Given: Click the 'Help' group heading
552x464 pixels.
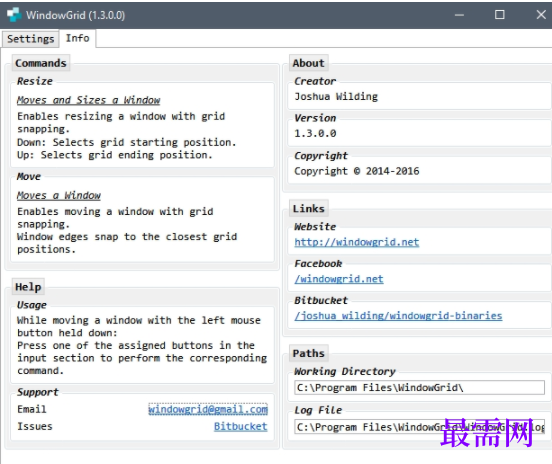Looking at the screenshot, I should [28, 287].
